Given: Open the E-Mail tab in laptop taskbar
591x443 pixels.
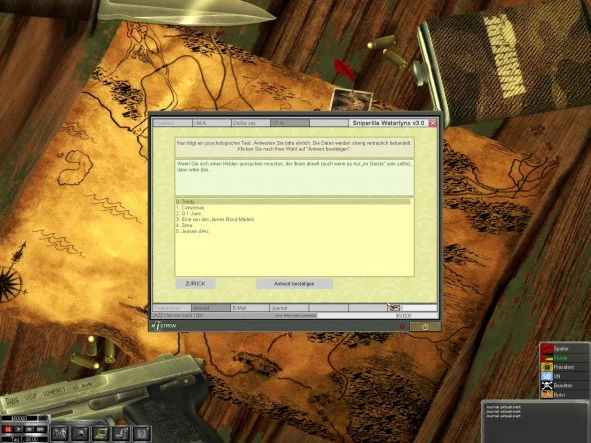Looking at the screenshot, I should [x=250, y=308].
